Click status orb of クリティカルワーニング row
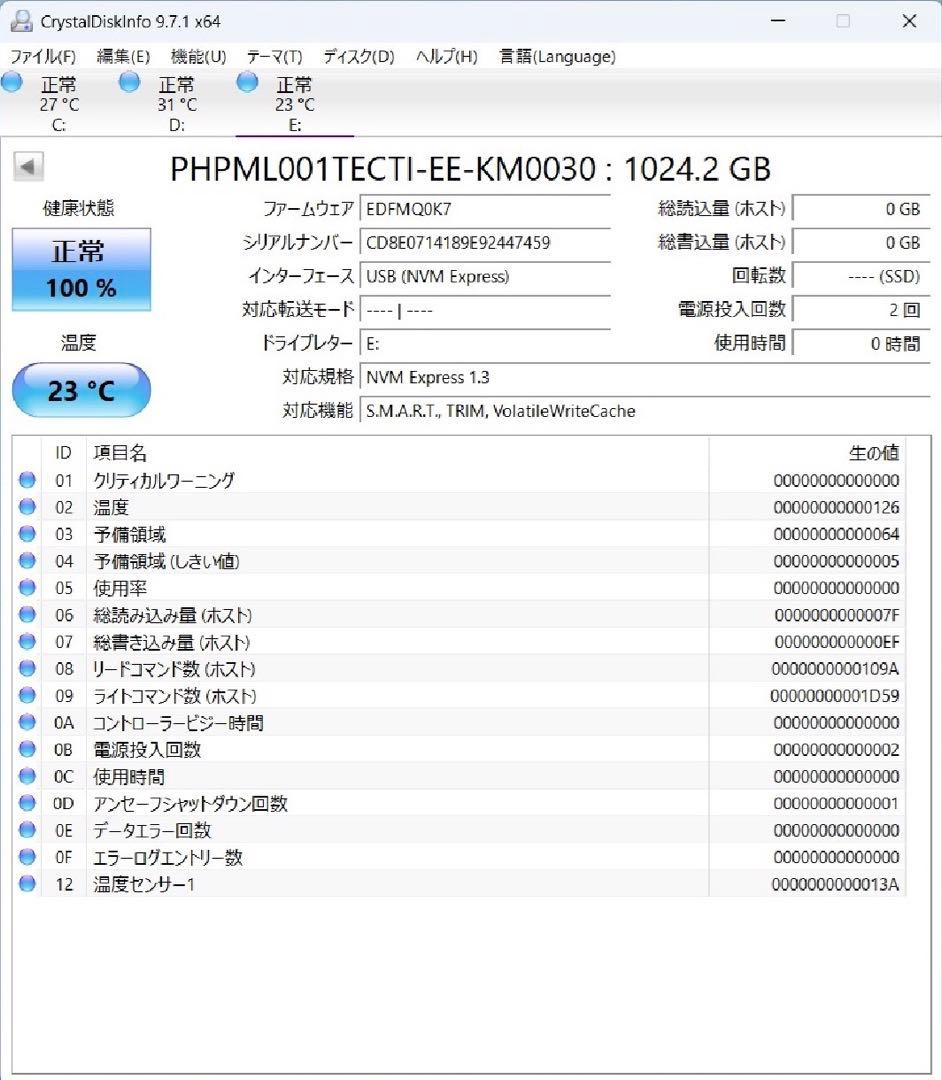 [x=28, y=480]
